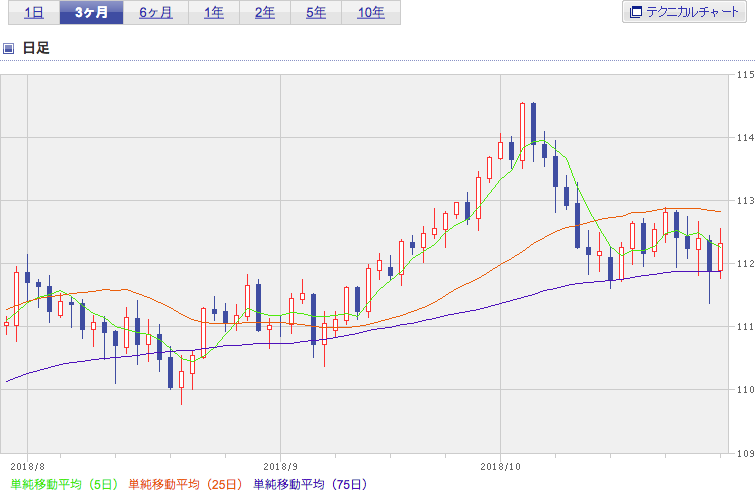Select the 5年 period tab

[316, 13]
